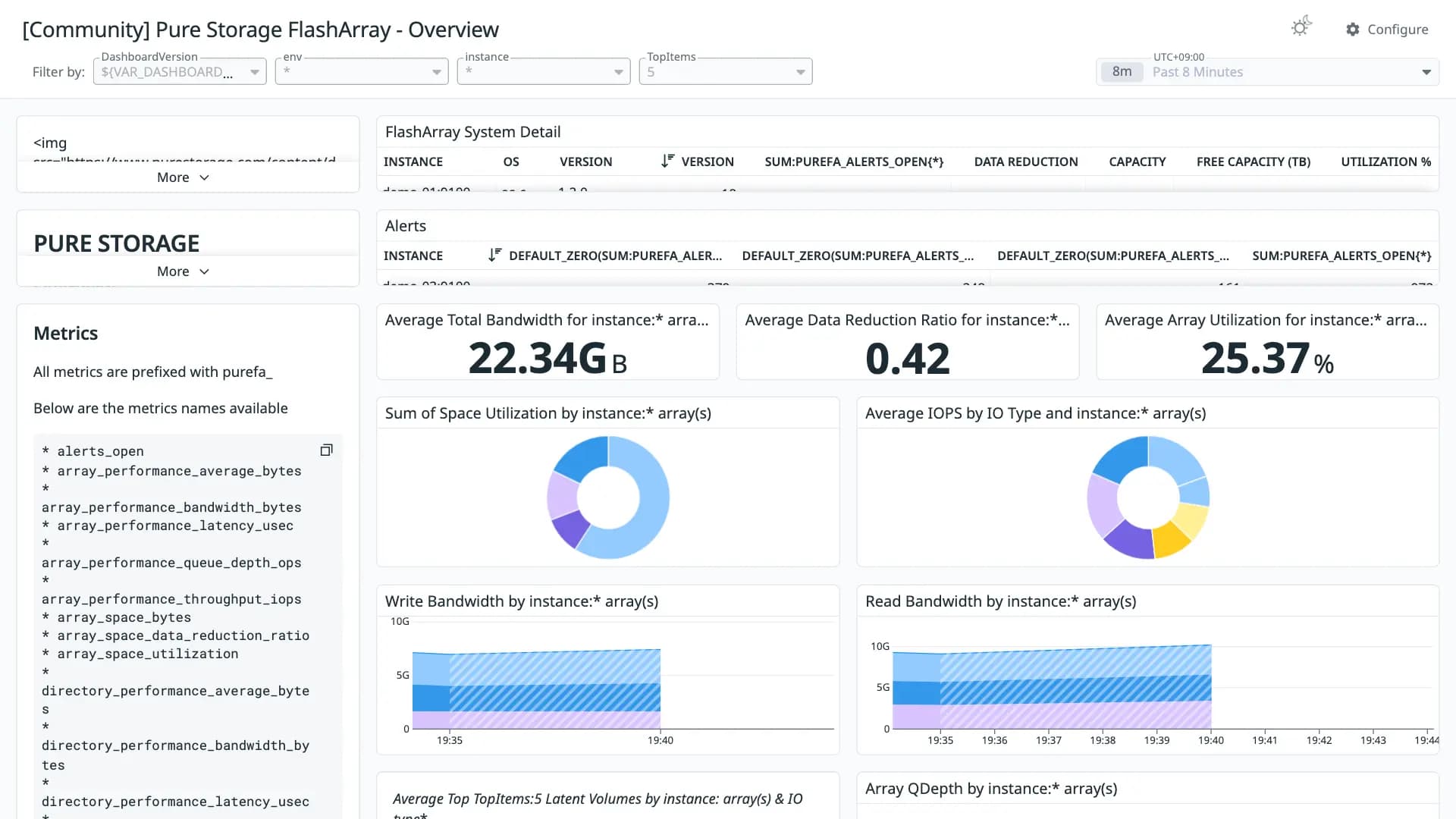Sort Alerts table by INSTANCE column

click(413, 256)
